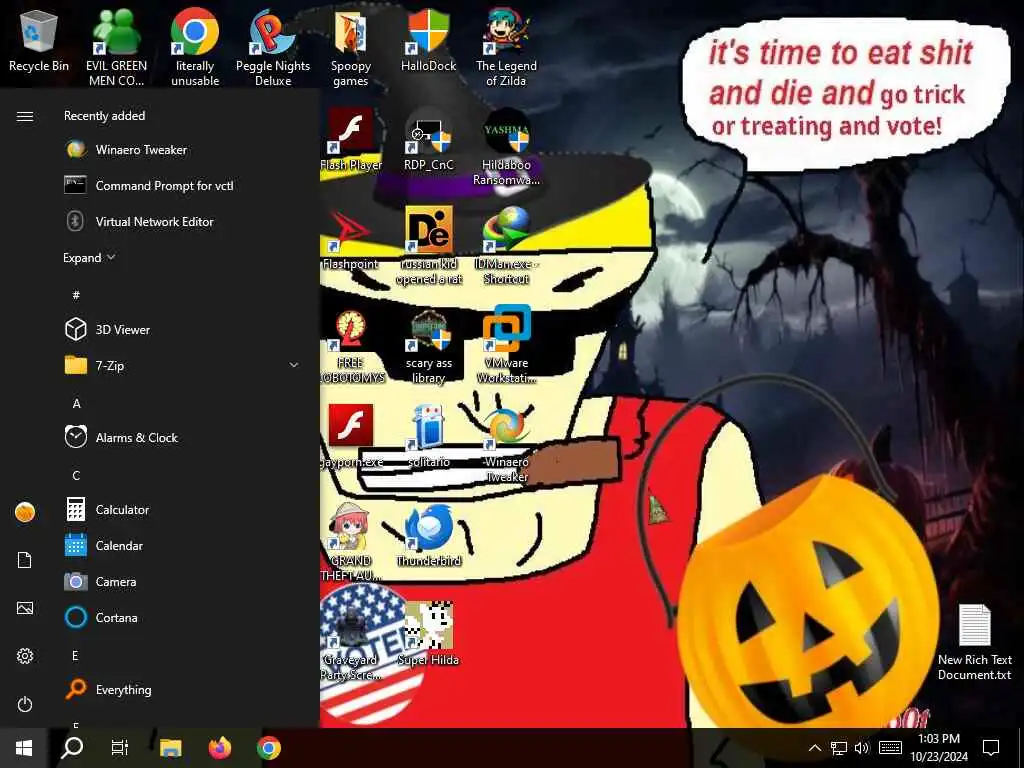1024x768 pixels.
Task: Launch Firefox from the taskbar
Action: coord(220,748)
